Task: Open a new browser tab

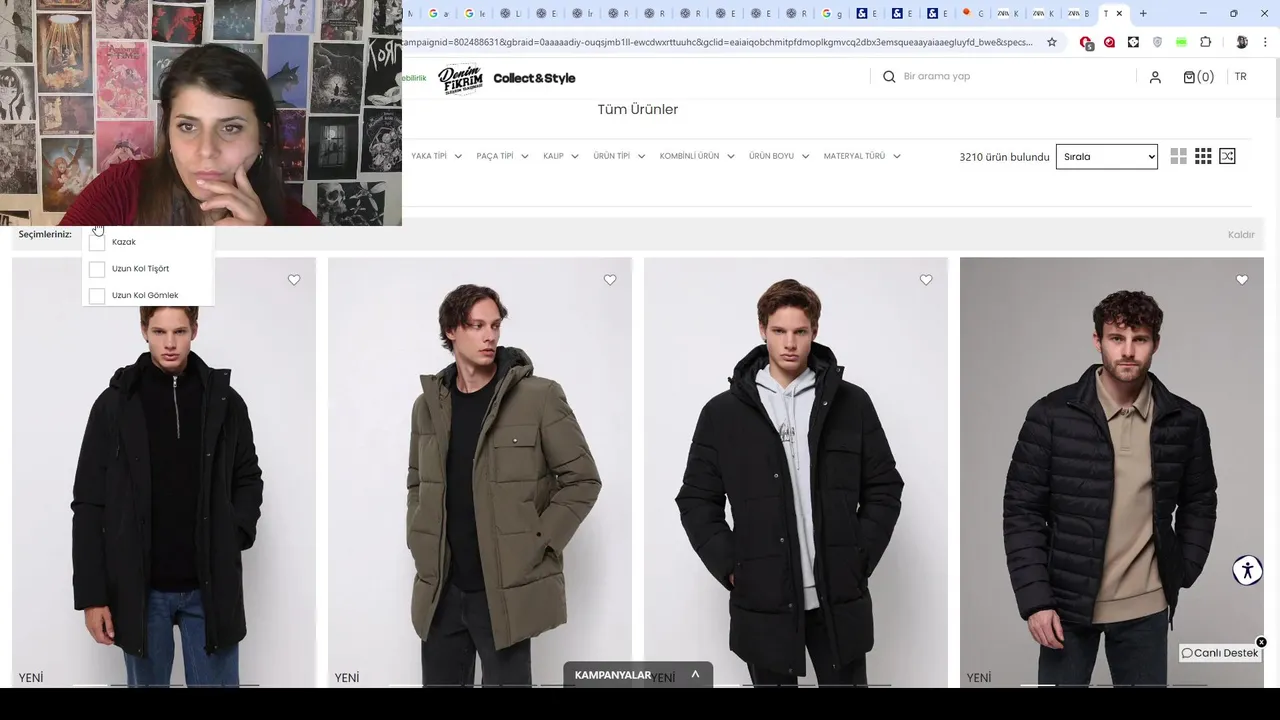Action: point(1143,13)
